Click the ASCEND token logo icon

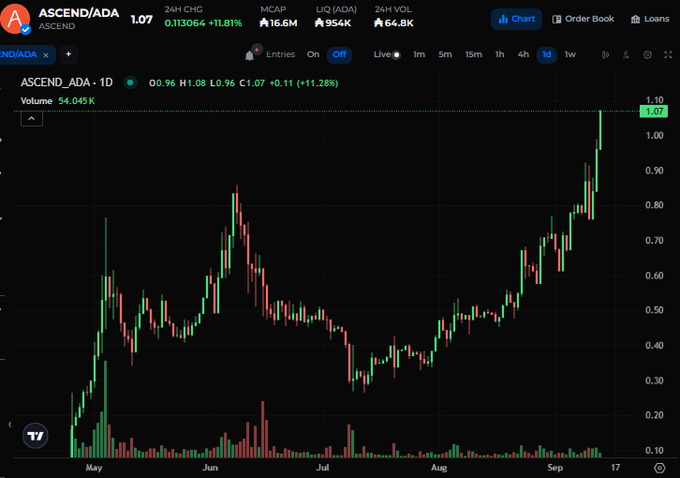pyautogui.click(x=15, y=18)
